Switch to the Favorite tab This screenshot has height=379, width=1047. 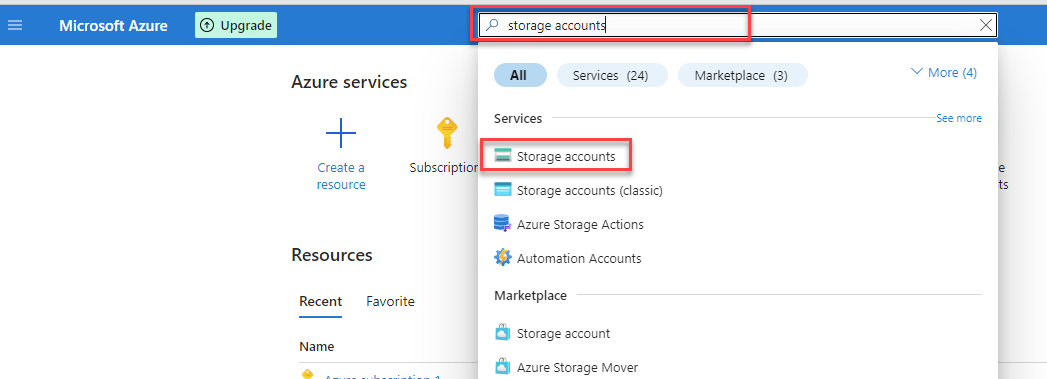391,302
